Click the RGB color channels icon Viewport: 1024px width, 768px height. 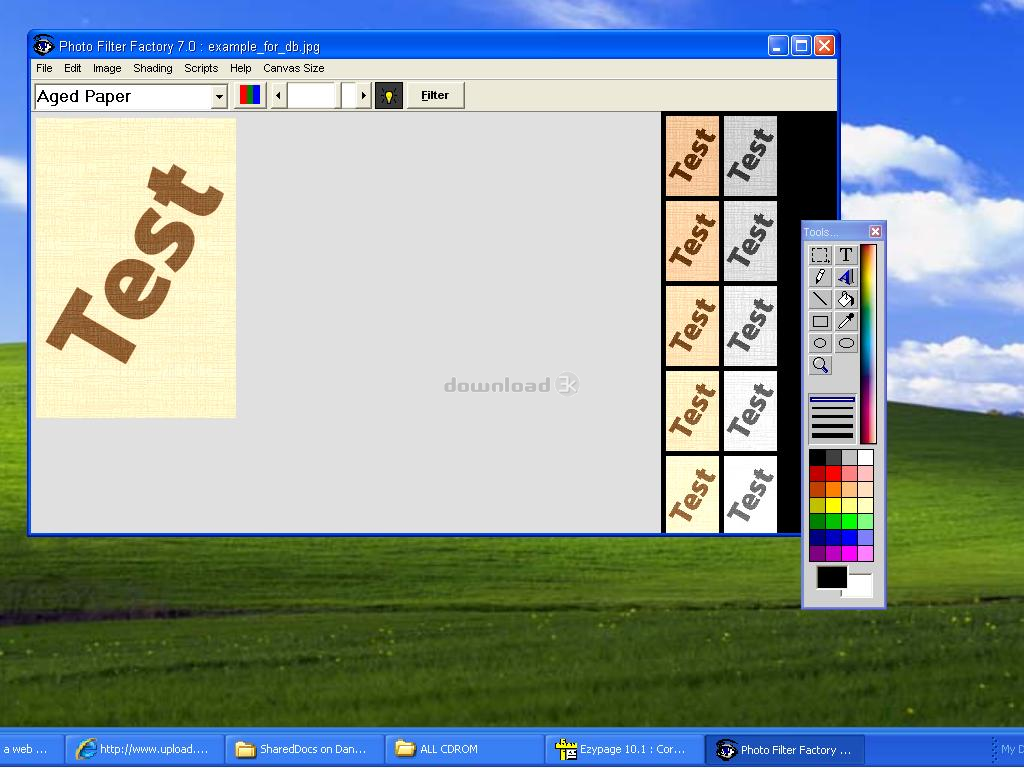[x=250, y=96]
